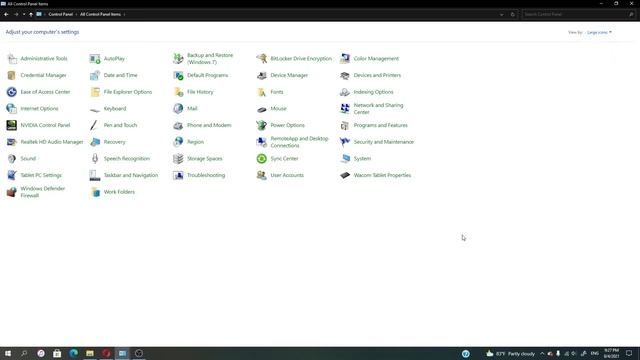The image size is (640, 360).
Task: Open the AutoPlay icon
Action: click(x=95, y=59)
